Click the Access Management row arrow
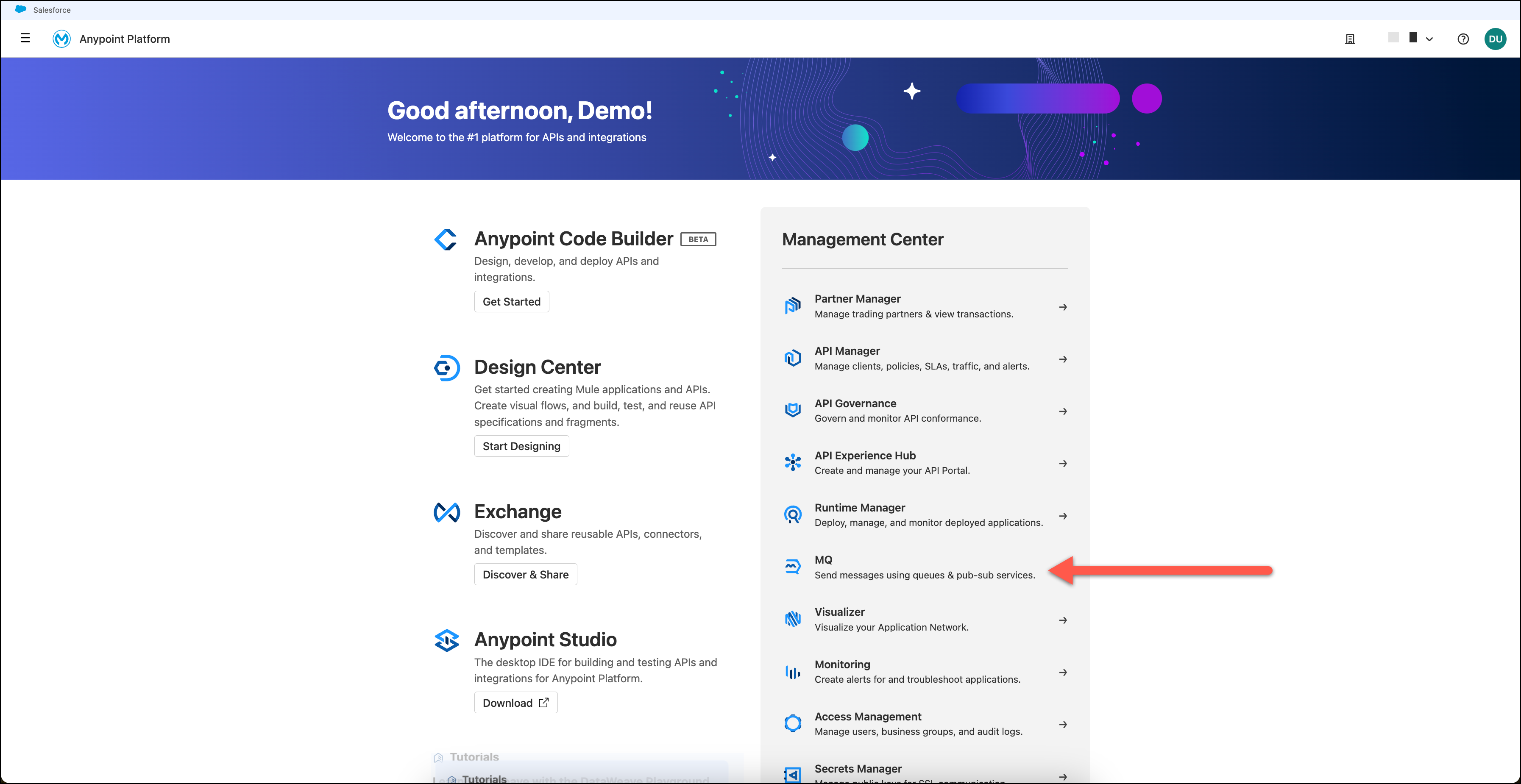Image resolution: width=1521 pixels, height=784 pixels. (x=1063, y=724)
